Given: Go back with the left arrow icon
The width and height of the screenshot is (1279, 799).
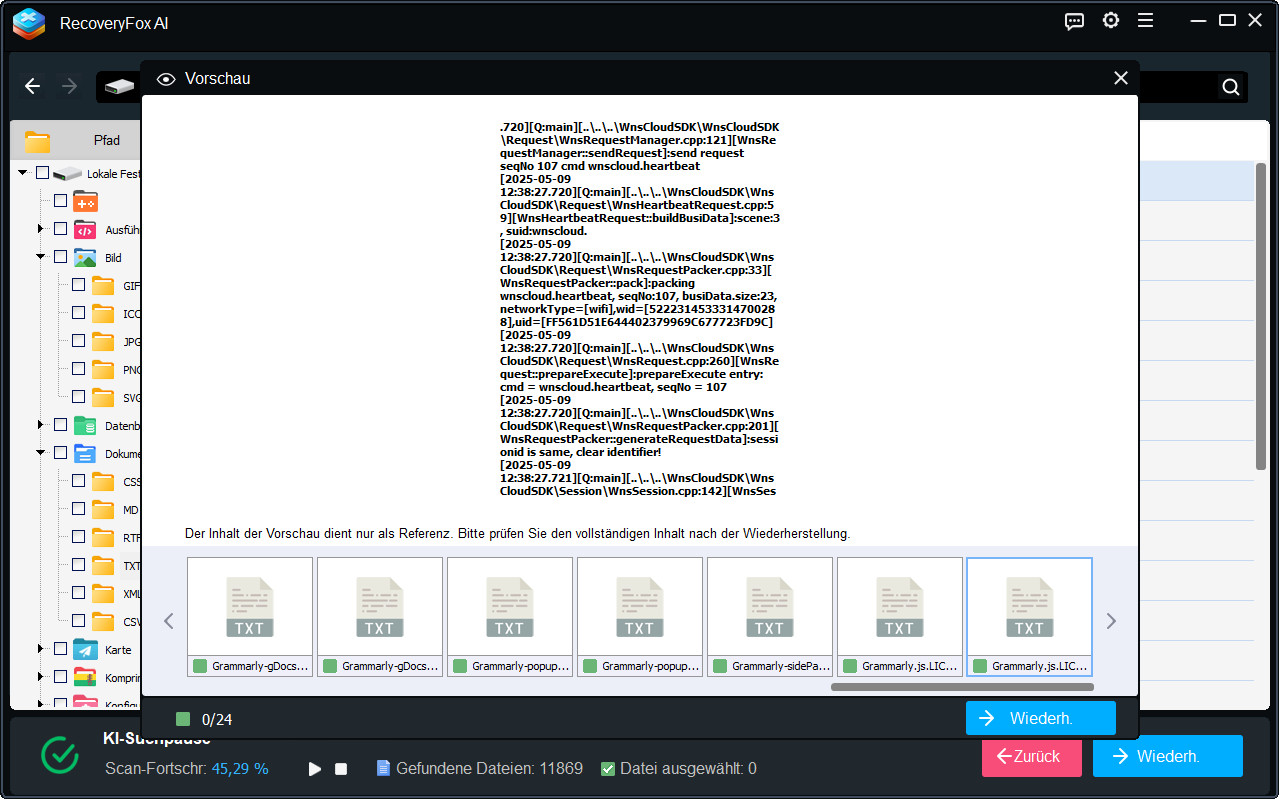Looking at the screenshot, I should 32,87.
